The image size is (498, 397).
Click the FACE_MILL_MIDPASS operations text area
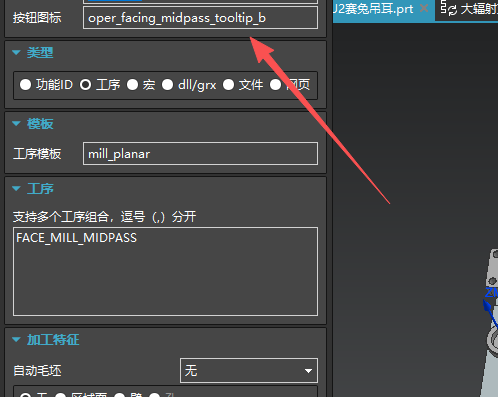pos(165,271)
